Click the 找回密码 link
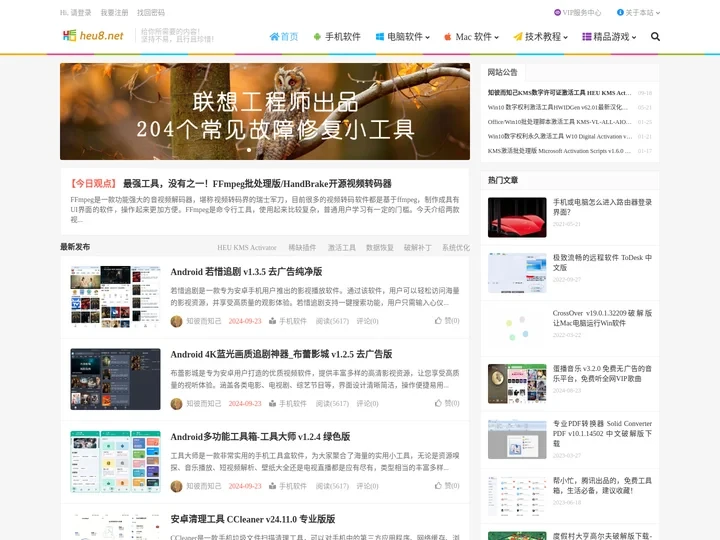This screenshot has width=720, height=540. (151, 12)
